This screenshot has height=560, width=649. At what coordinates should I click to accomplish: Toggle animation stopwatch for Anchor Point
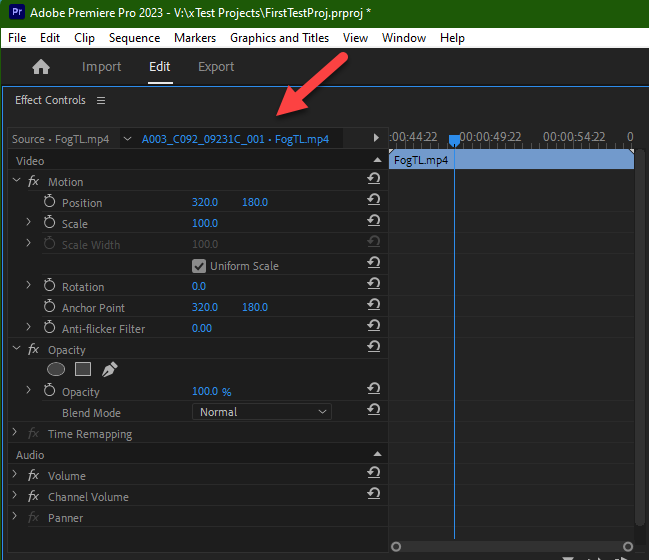pyautogui.click(x=50, y=306)
